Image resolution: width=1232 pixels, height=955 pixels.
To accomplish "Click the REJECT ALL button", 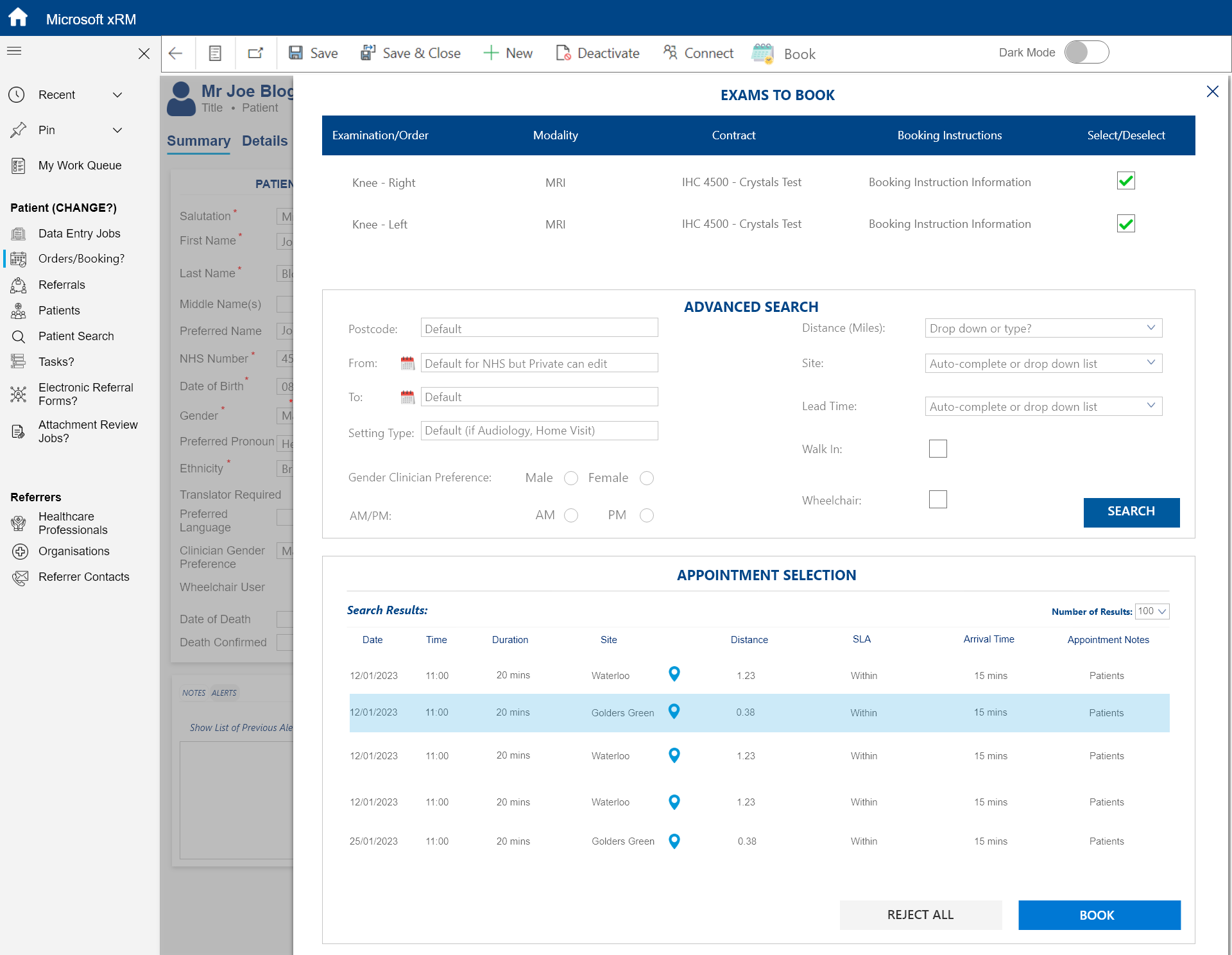I will 920,915.
